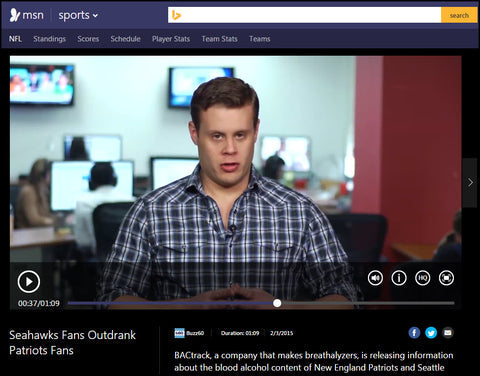Image resolution: width=480 pixels, height=376 pixels.
Task: Select the NFL tab
Action: tap(15, 39)
